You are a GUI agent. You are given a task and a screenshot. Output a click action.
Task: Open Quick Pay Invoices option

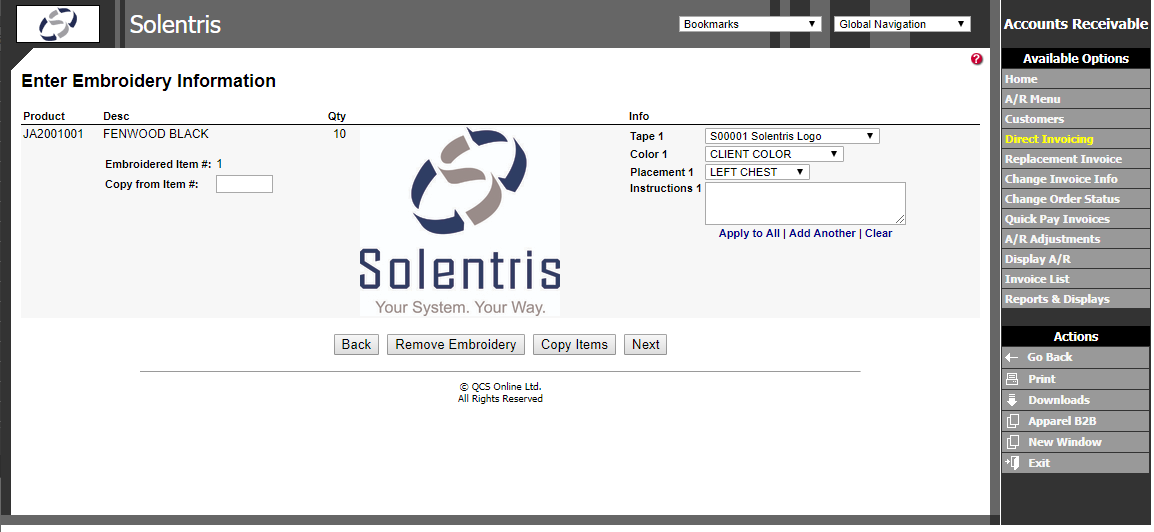click(x=1075, y=219)
